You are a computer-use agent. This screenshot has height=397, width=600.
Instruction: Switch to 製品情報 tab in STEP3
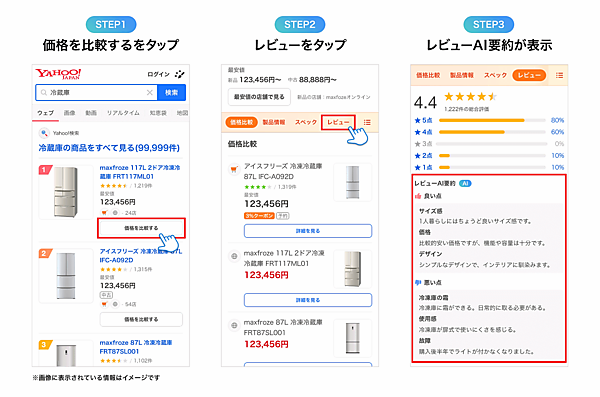pyautogui.click(x=461, y=75)
